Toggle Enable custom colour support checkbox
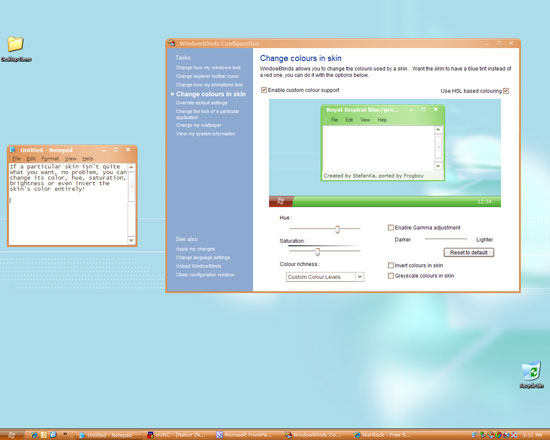The width and height of the screenshot is (550, 440). tap(264, 90)
